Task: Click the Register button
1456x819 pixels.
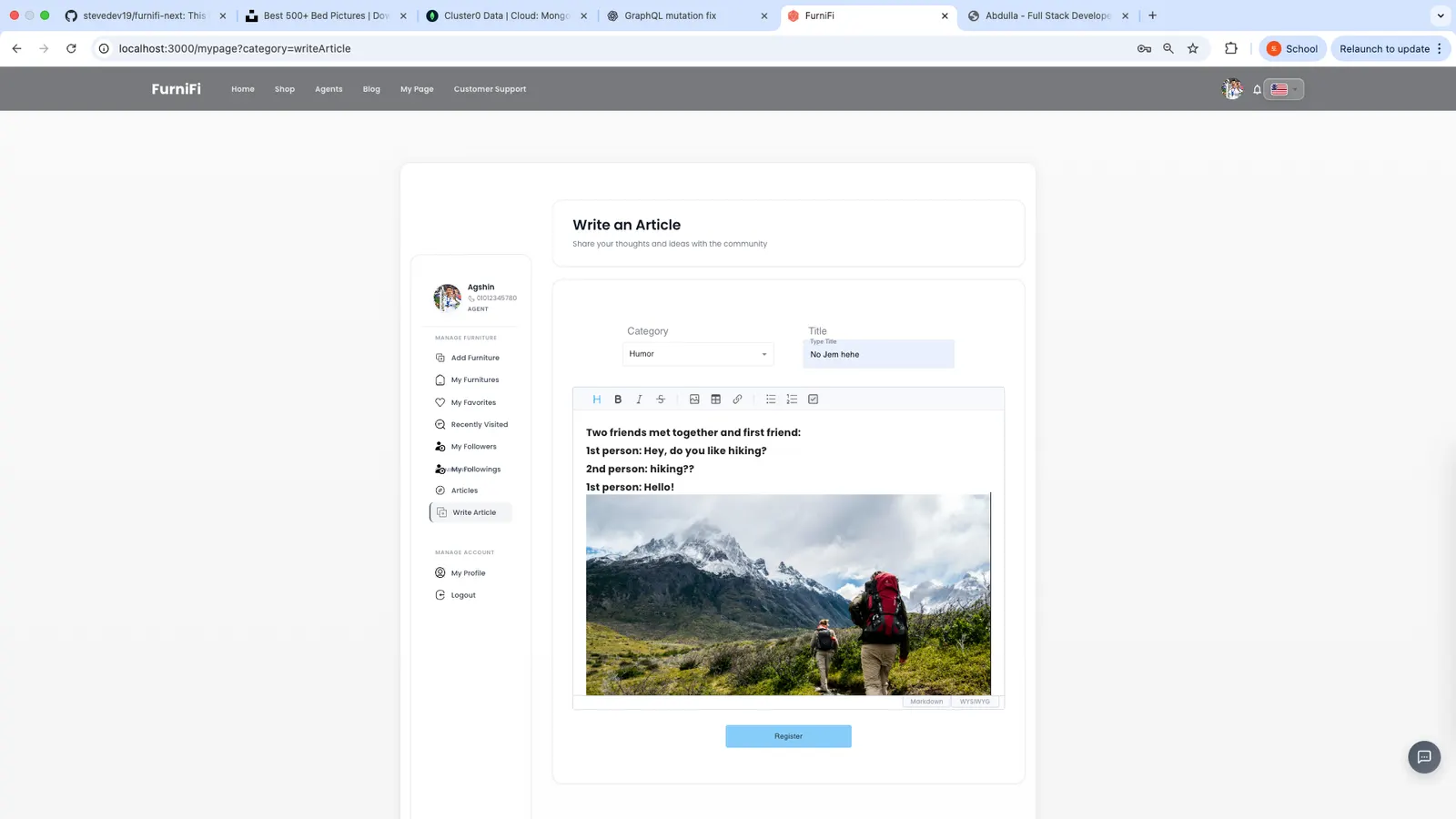Action: click(788, 736)
